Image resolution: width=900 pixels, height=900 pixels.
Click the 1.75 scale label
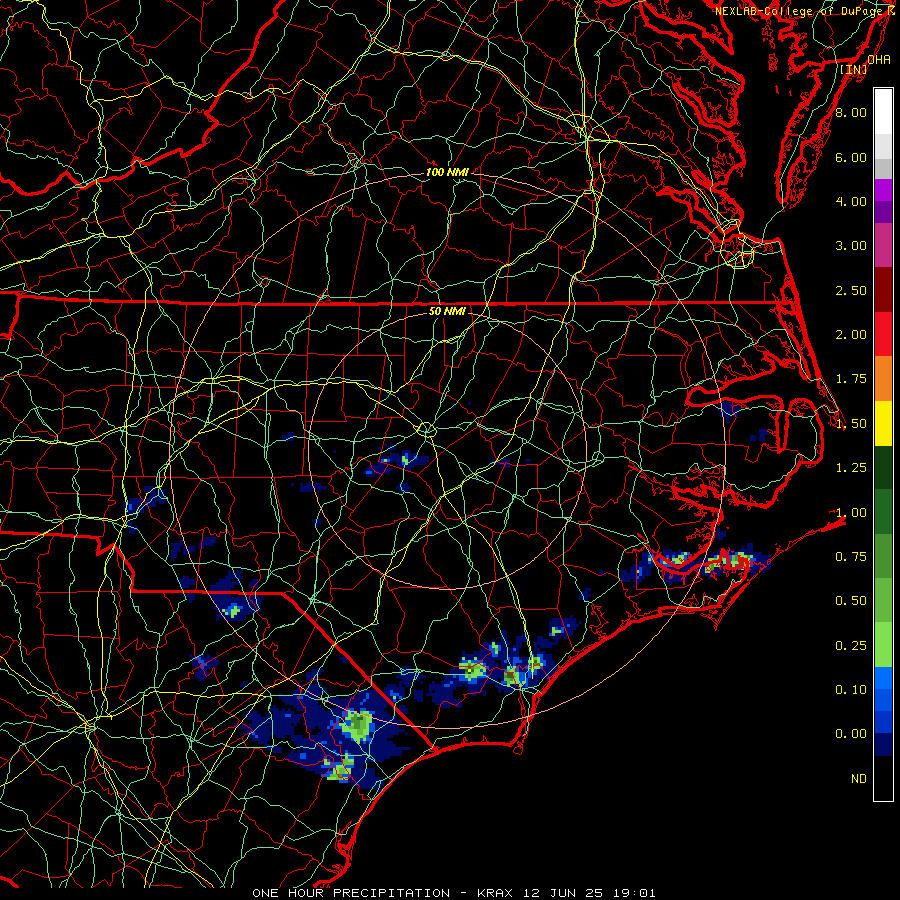pos(851,379)
